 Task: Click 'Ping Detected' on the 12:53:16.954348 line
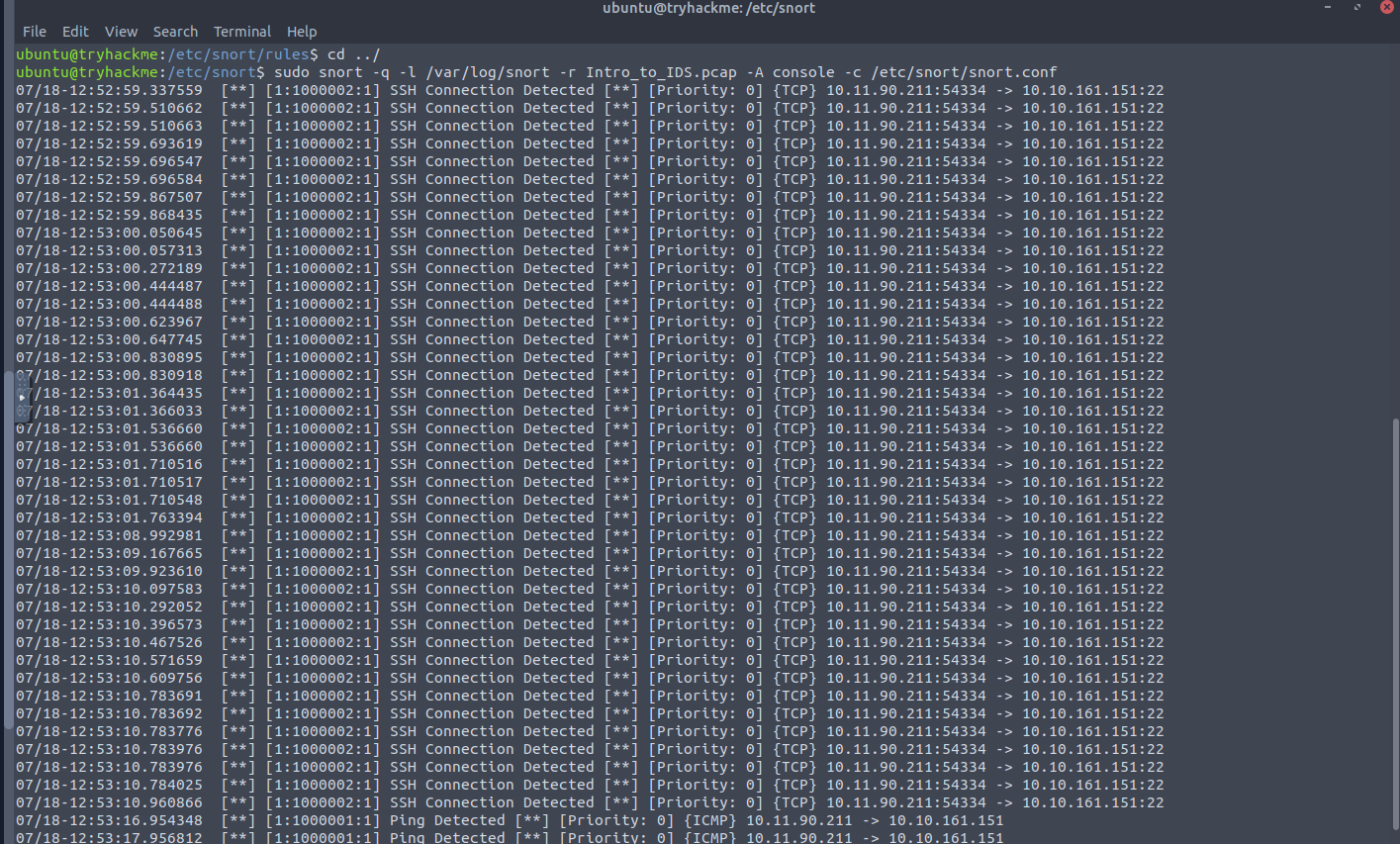click(447, 820)
